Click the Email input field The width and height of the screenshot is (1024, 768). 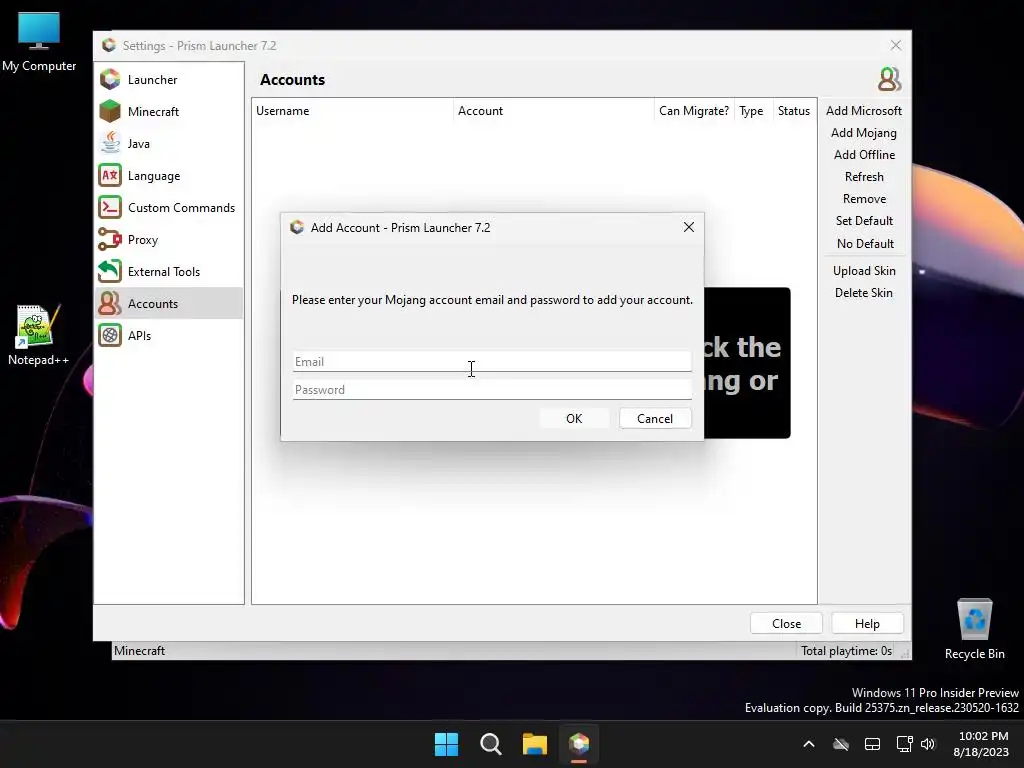point(492,362)
